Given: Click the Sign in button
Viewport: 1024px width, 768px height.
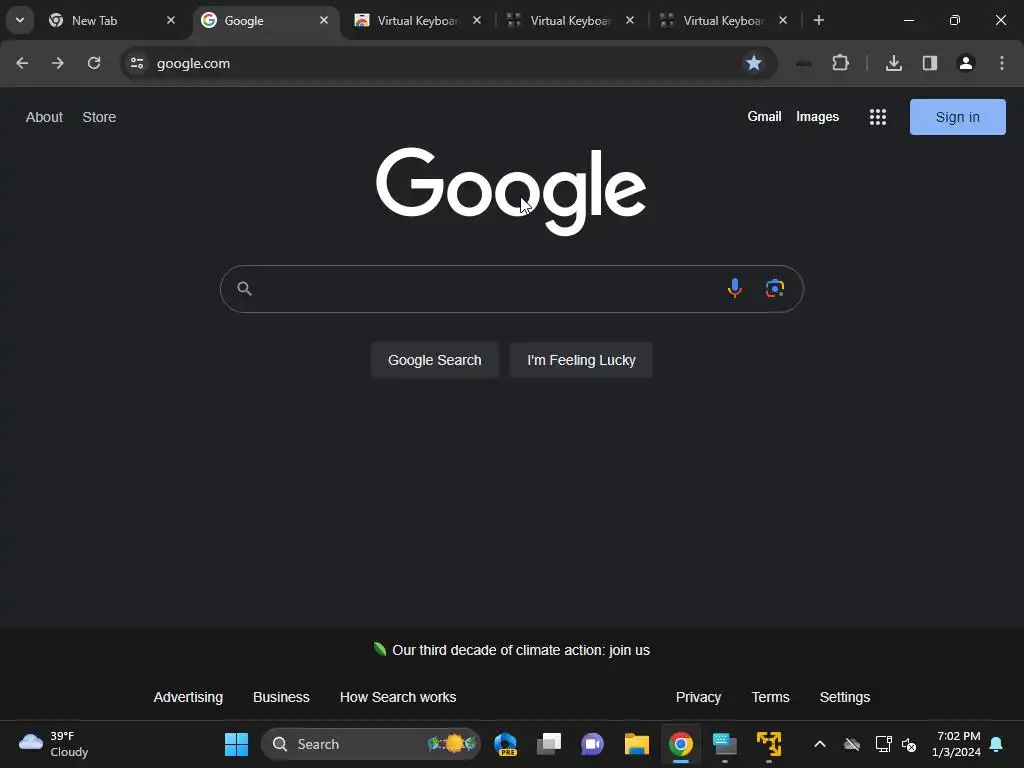Looking at the screenshot, I should click(x=957, y=117).
